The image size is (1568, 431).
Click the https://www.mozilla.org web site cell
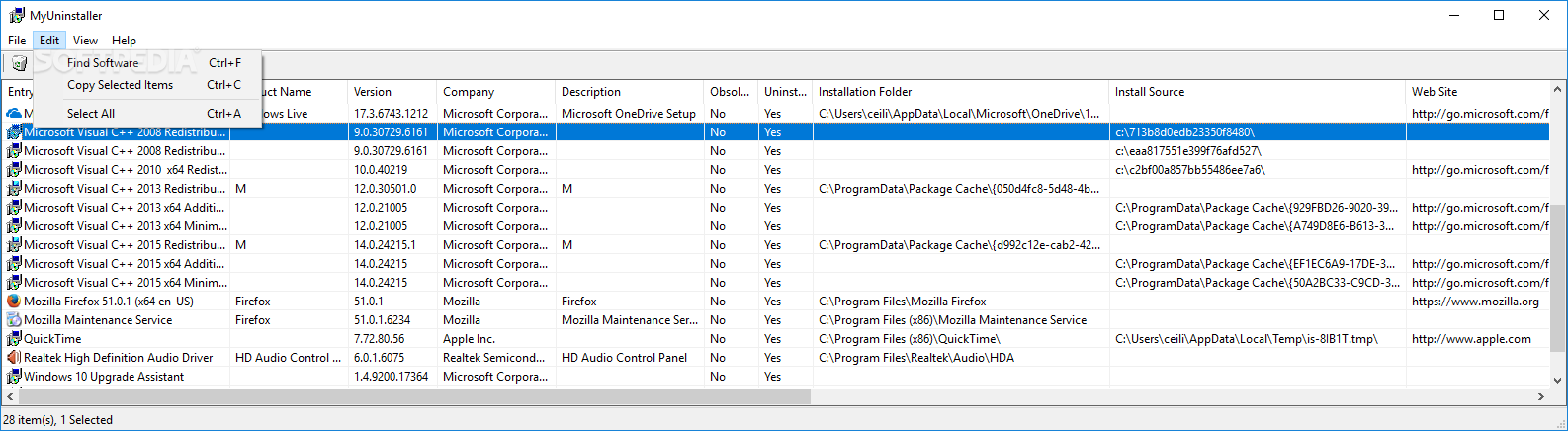1475,302
